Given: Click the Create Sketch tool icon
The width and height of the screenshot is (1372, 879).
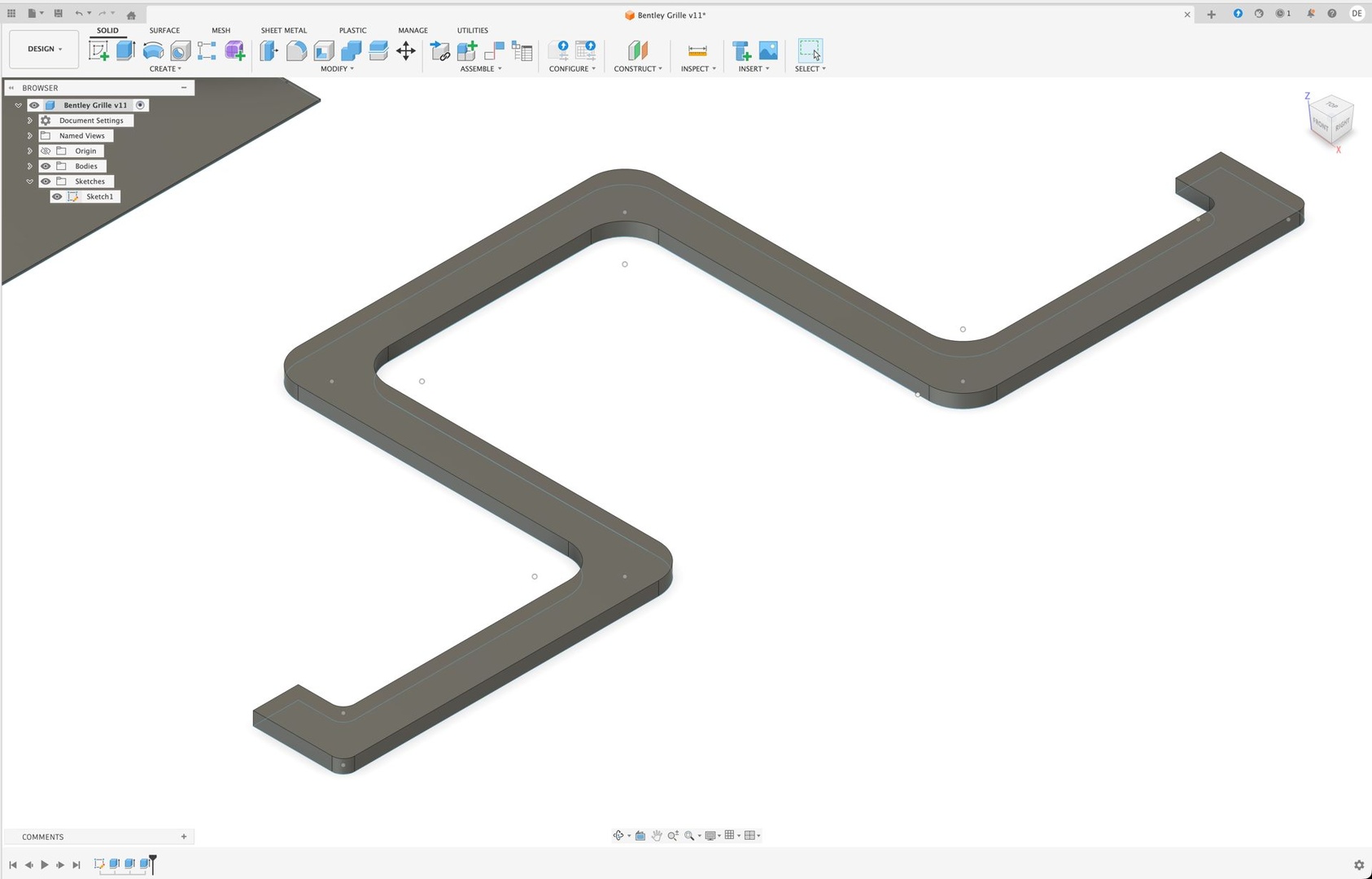Looking at the screenshot, I should coord(98,50).
